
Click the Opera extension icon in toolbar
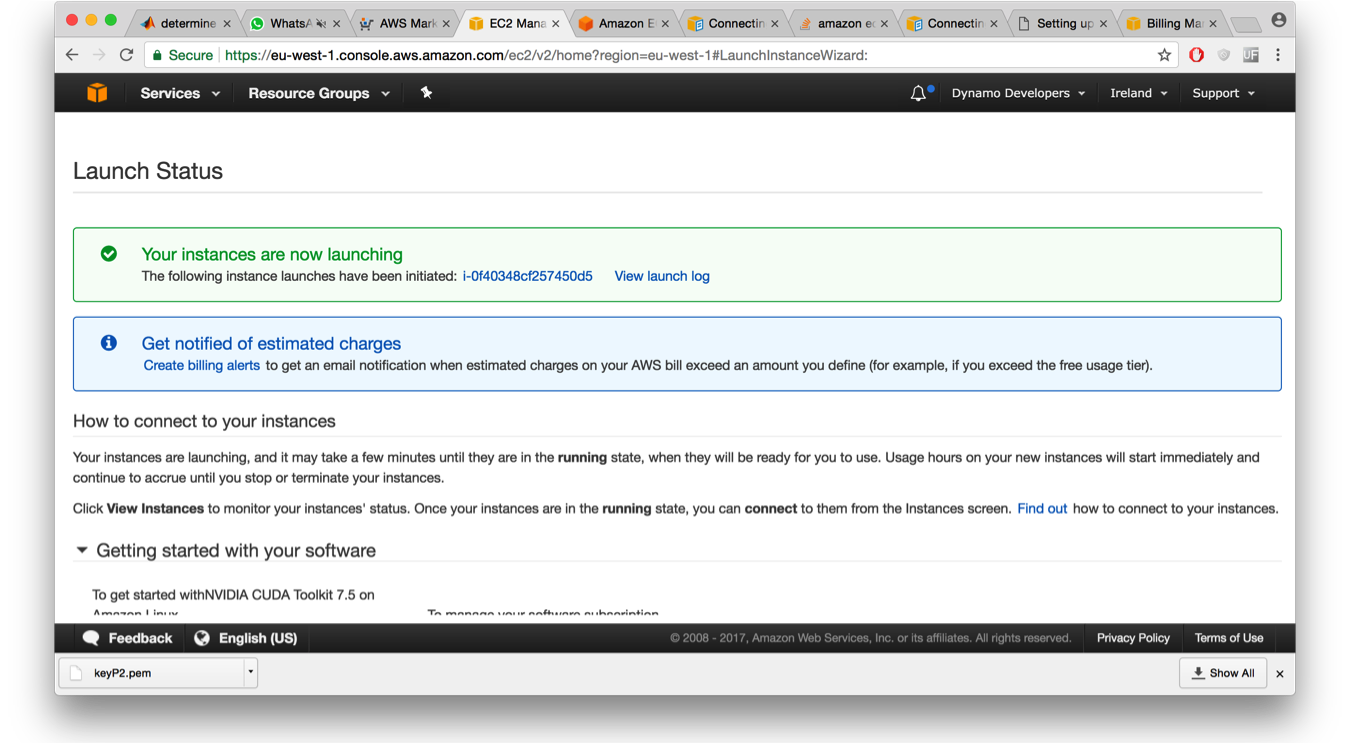[1196, 55]
